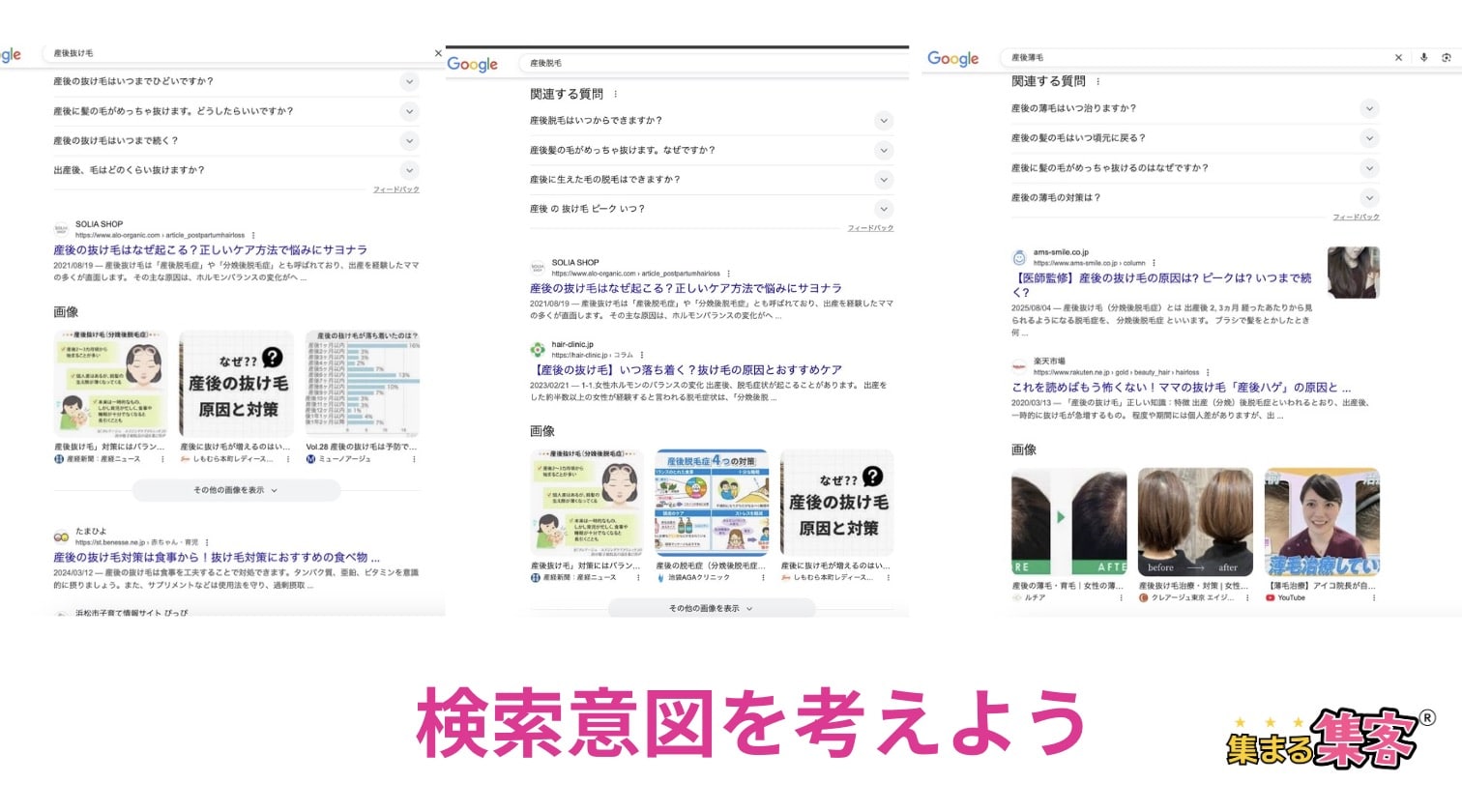Open Google Lens camera search icon
Viewport: 1462px width, 812px height.
click(1447, 58)
